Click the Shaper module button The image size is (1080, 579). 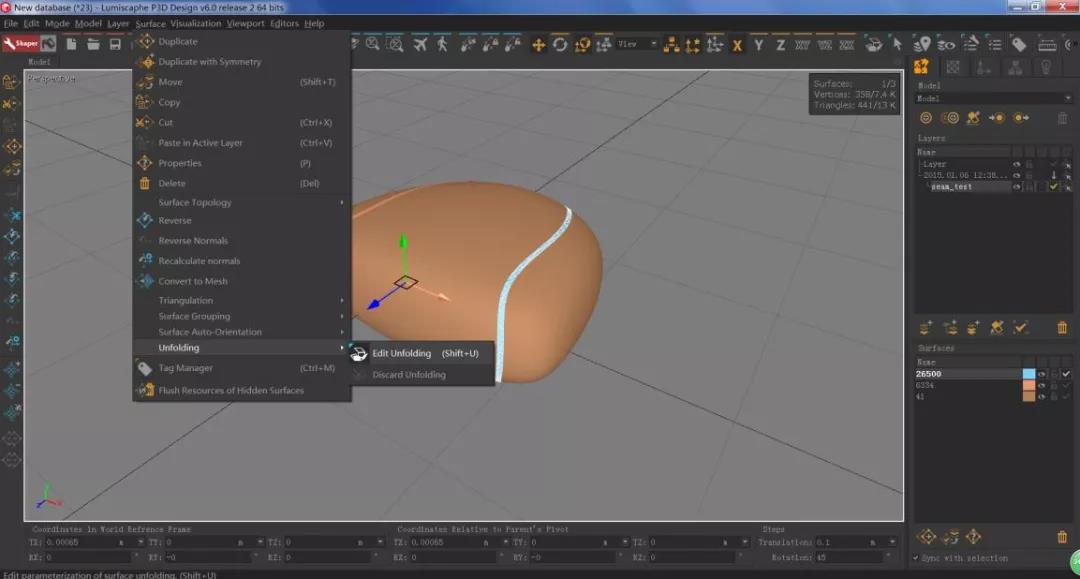[20, 44]
